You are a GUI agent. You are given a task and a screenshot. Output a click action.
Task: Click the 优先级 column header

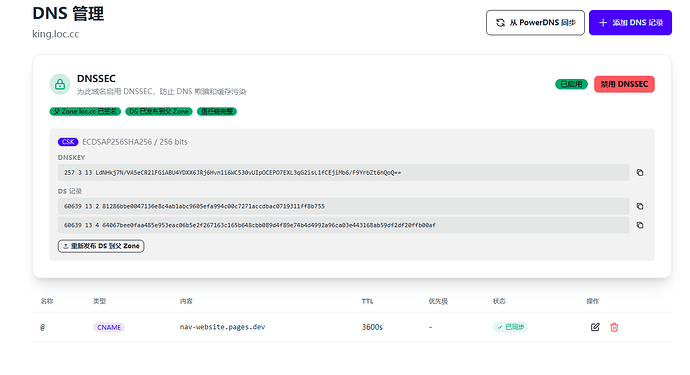[x=438, y=301]
